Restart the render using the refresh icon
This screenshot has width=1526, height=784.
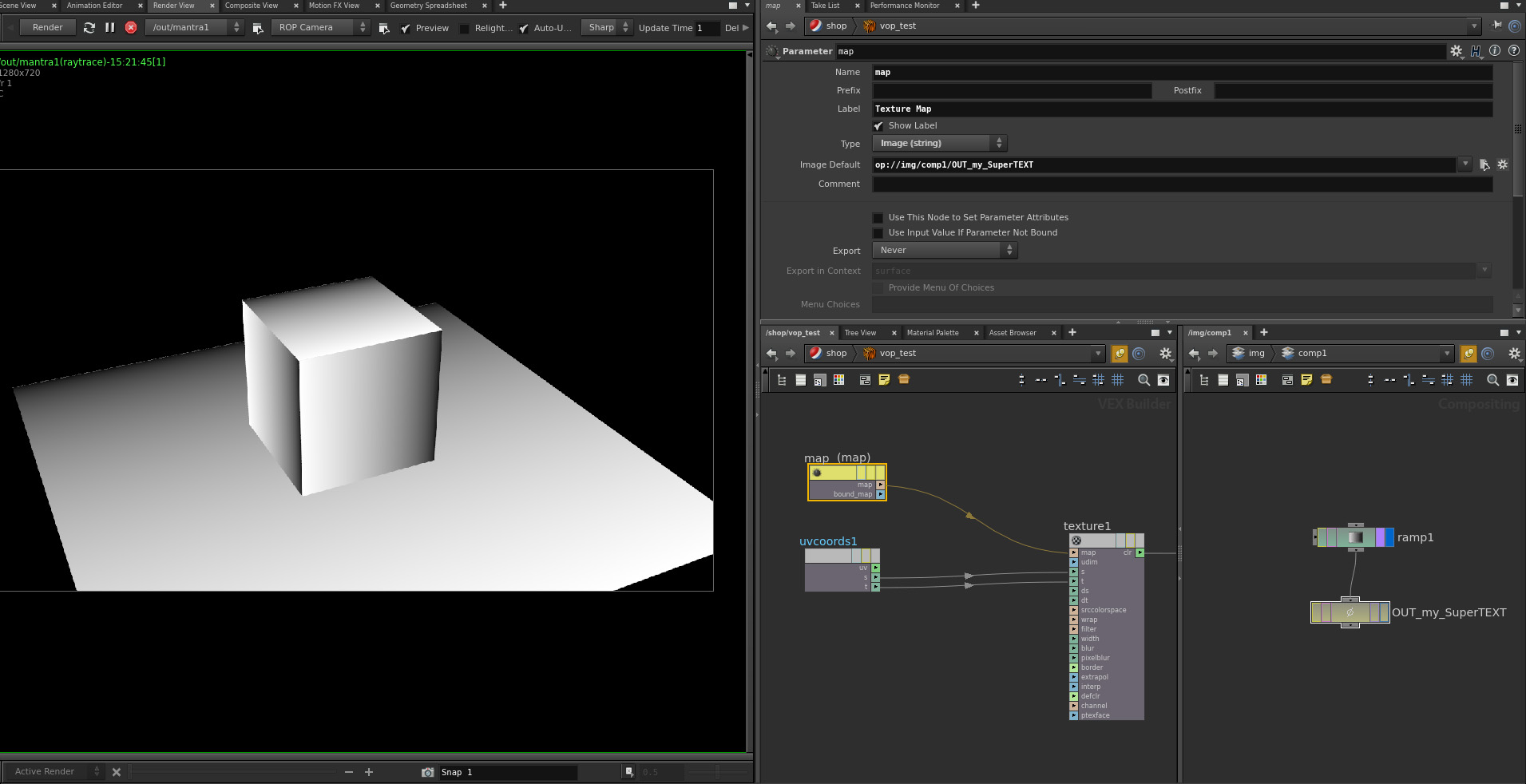(89, 27)
